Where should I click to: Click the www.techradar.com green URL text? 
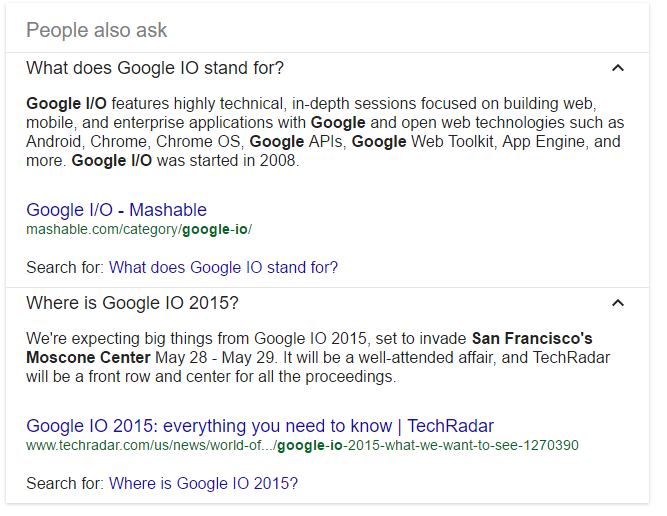pos(302,445)
